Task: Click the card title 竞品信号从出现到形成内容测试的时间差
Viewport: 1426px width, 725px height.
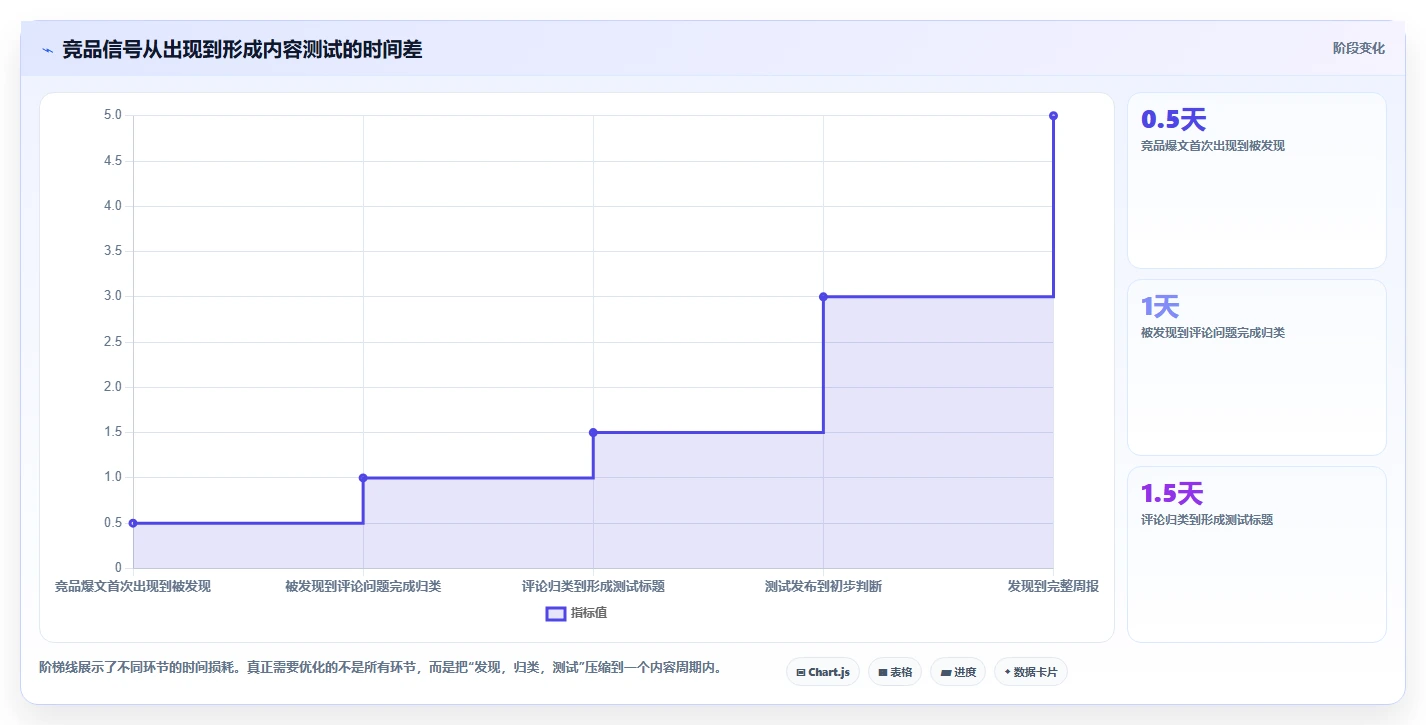Action: 242,49
